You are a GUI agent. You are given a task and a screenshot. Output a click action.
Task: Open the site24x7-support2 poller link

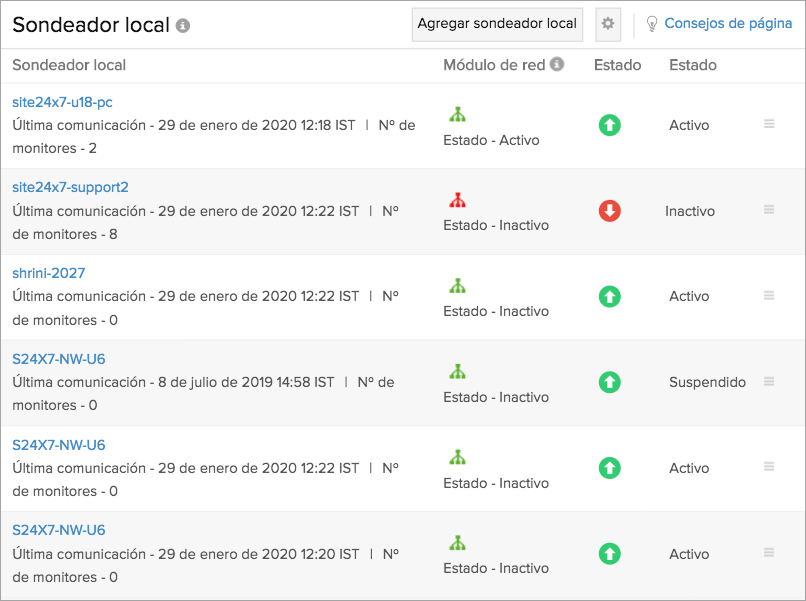click(70, 187)
